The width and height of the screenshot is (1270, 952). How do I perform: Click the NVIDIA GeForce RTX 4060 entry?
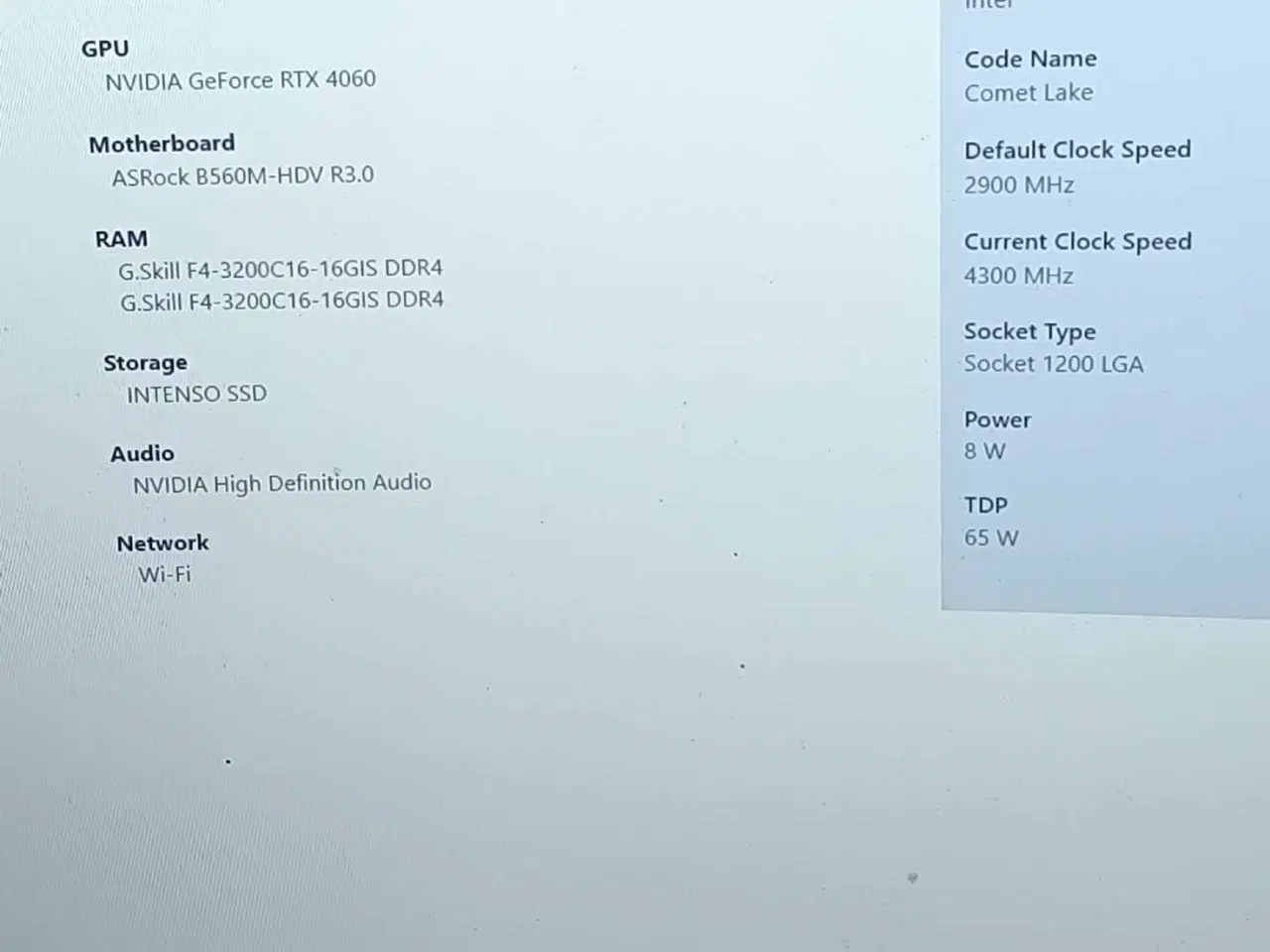[x=241, y=80]
